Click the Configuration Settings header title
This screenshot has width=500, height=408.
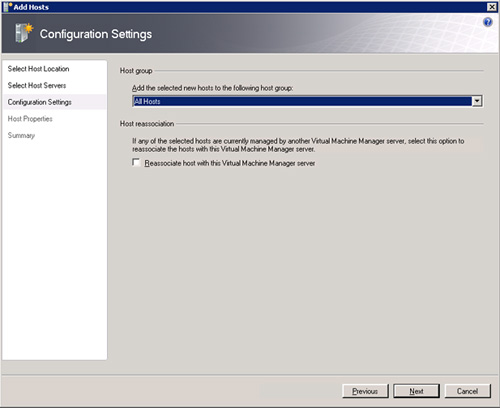click(96, 34)
